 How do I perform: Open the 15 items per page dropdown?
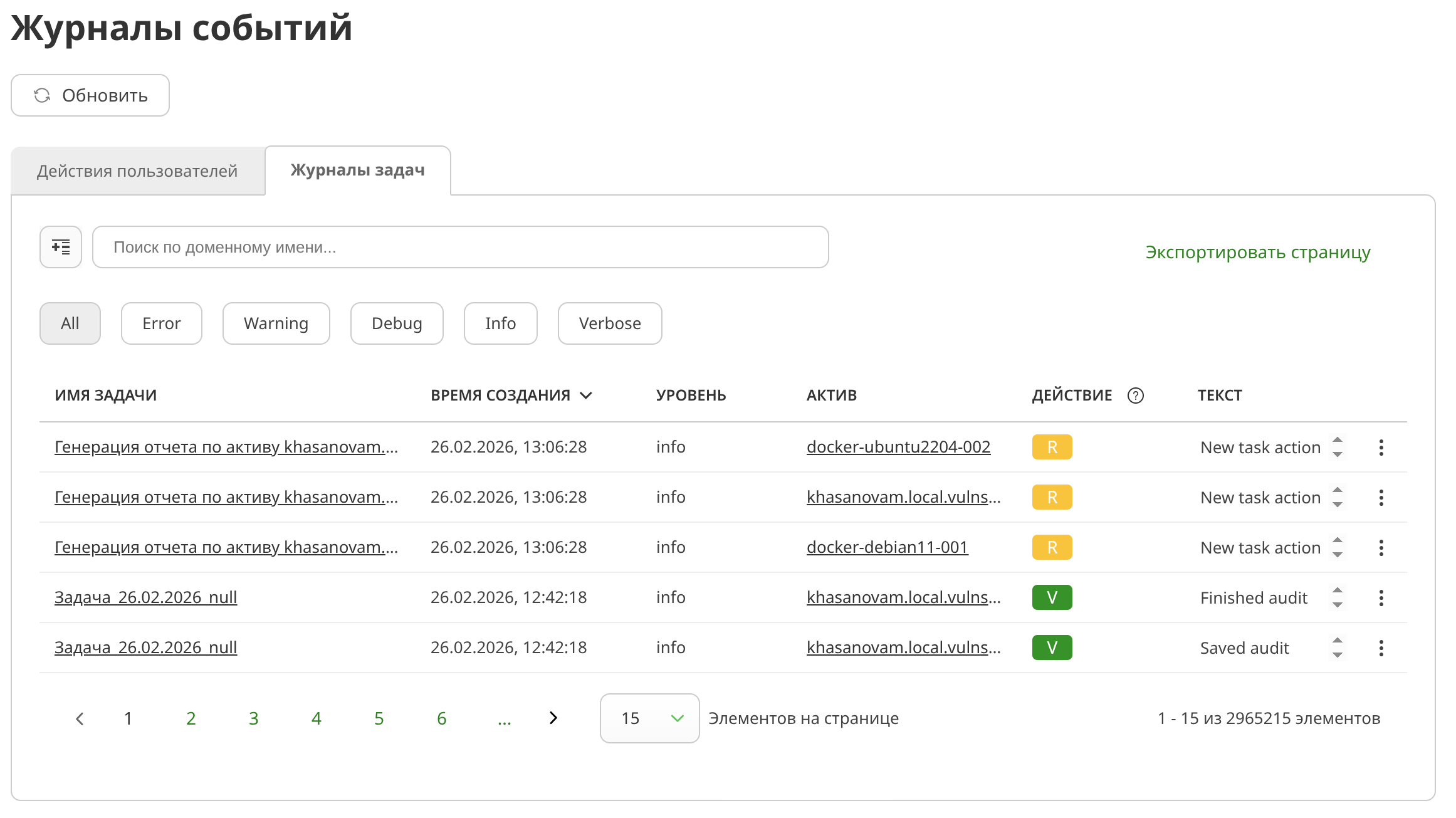(x=649, y=718)
